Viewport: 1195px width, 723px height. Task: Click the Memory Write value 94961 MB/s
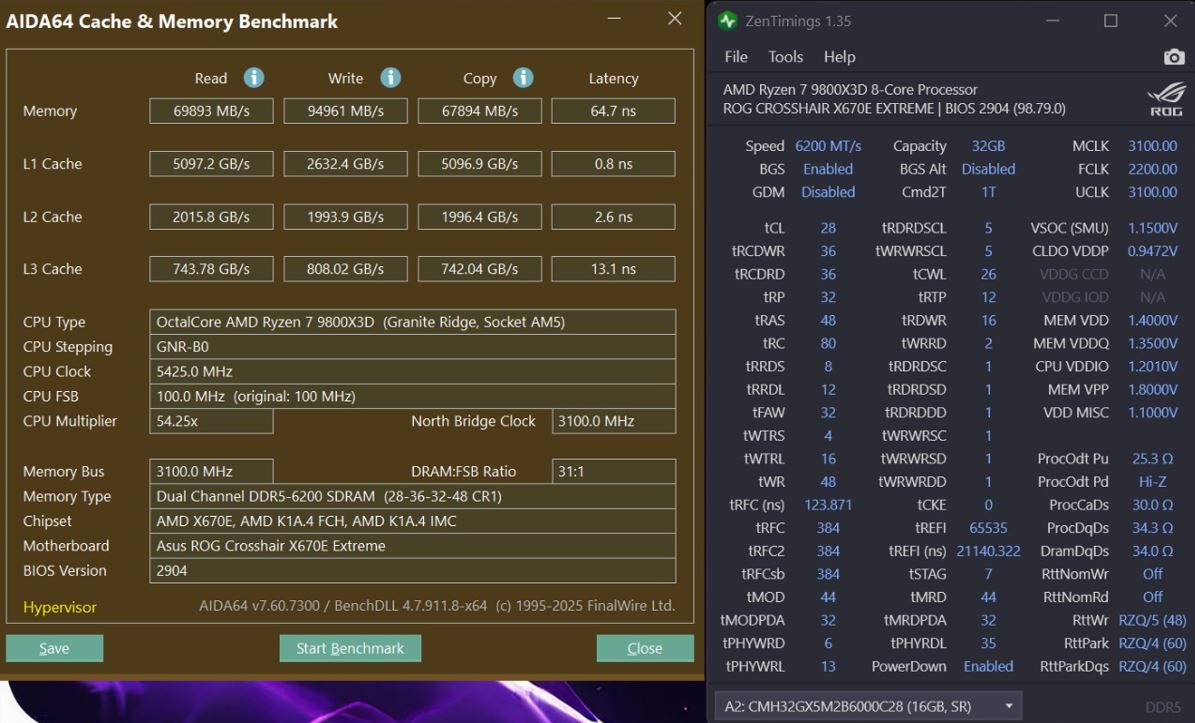coord(345,111)
